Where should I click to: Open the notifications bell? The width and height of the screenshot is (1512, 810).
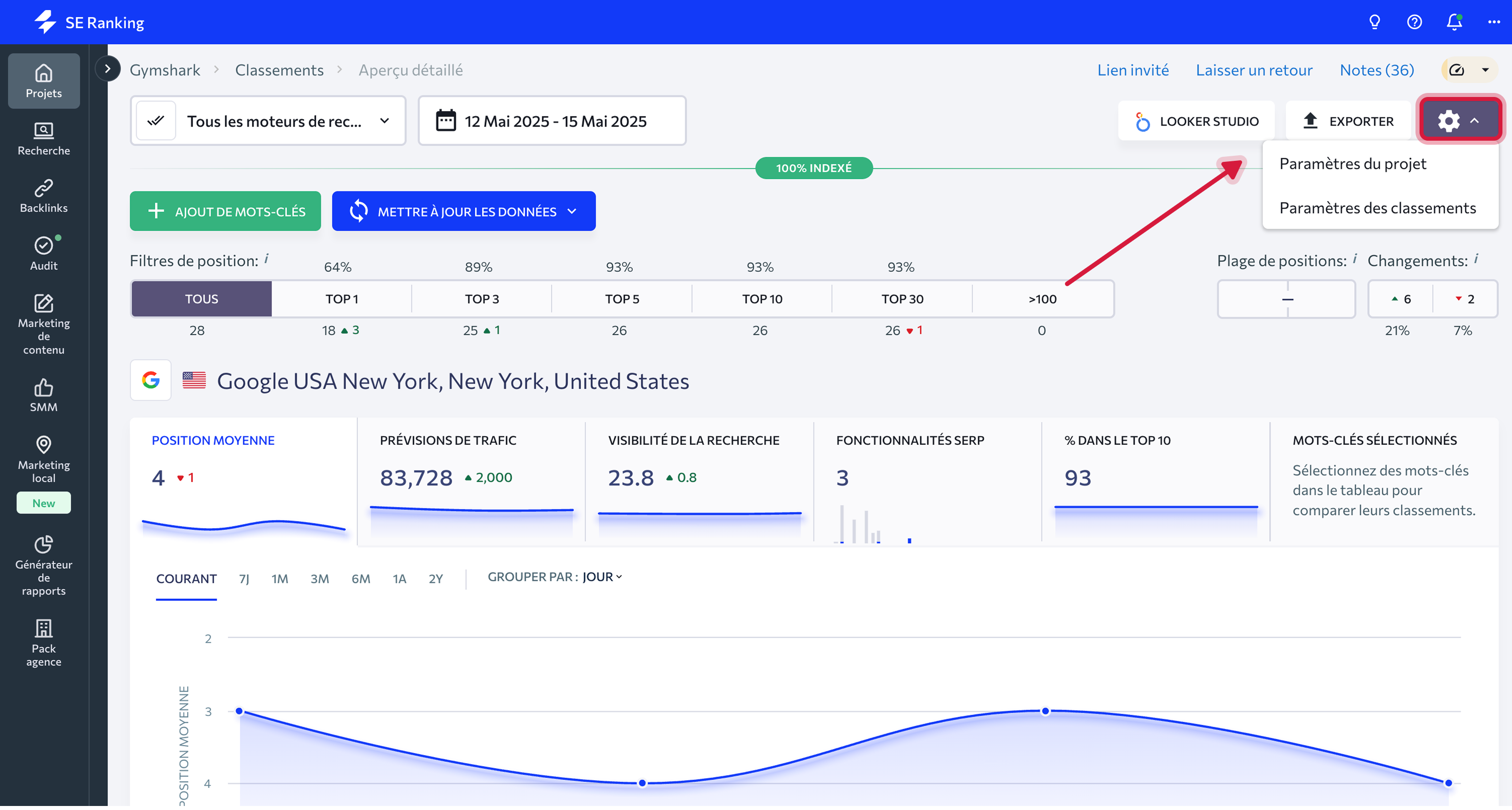coord(1454,22)
